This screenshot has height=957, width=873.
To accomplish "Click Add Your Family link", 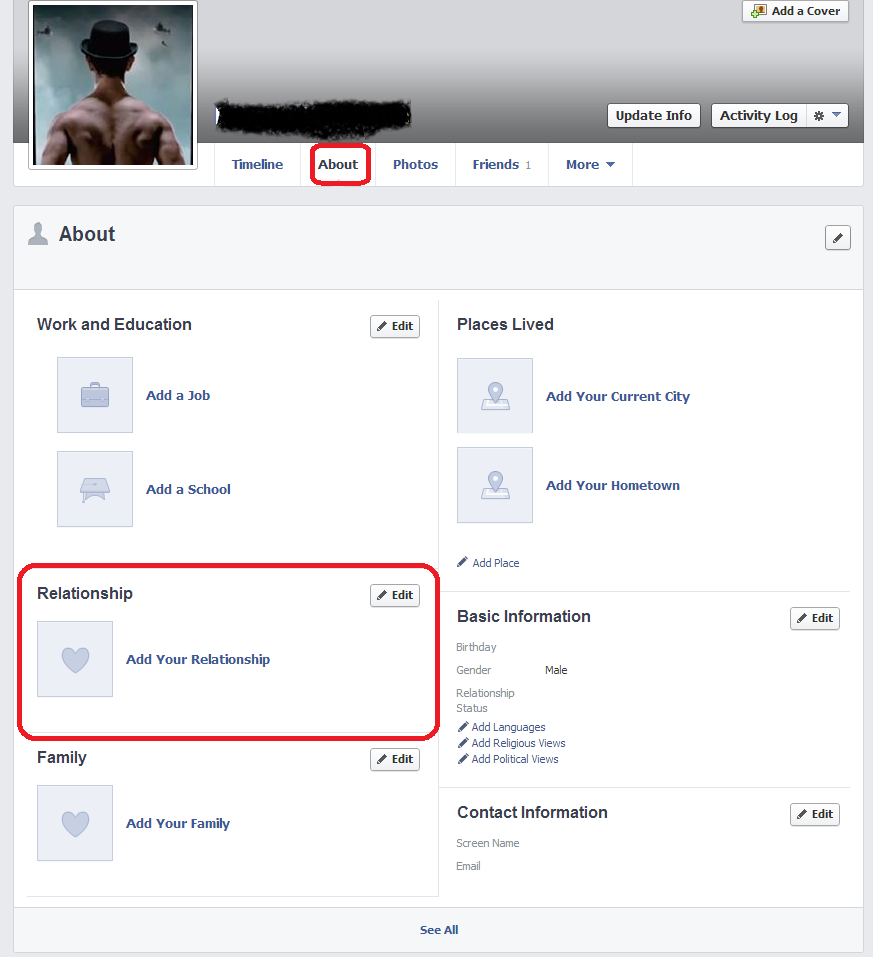I will (178, 824).
